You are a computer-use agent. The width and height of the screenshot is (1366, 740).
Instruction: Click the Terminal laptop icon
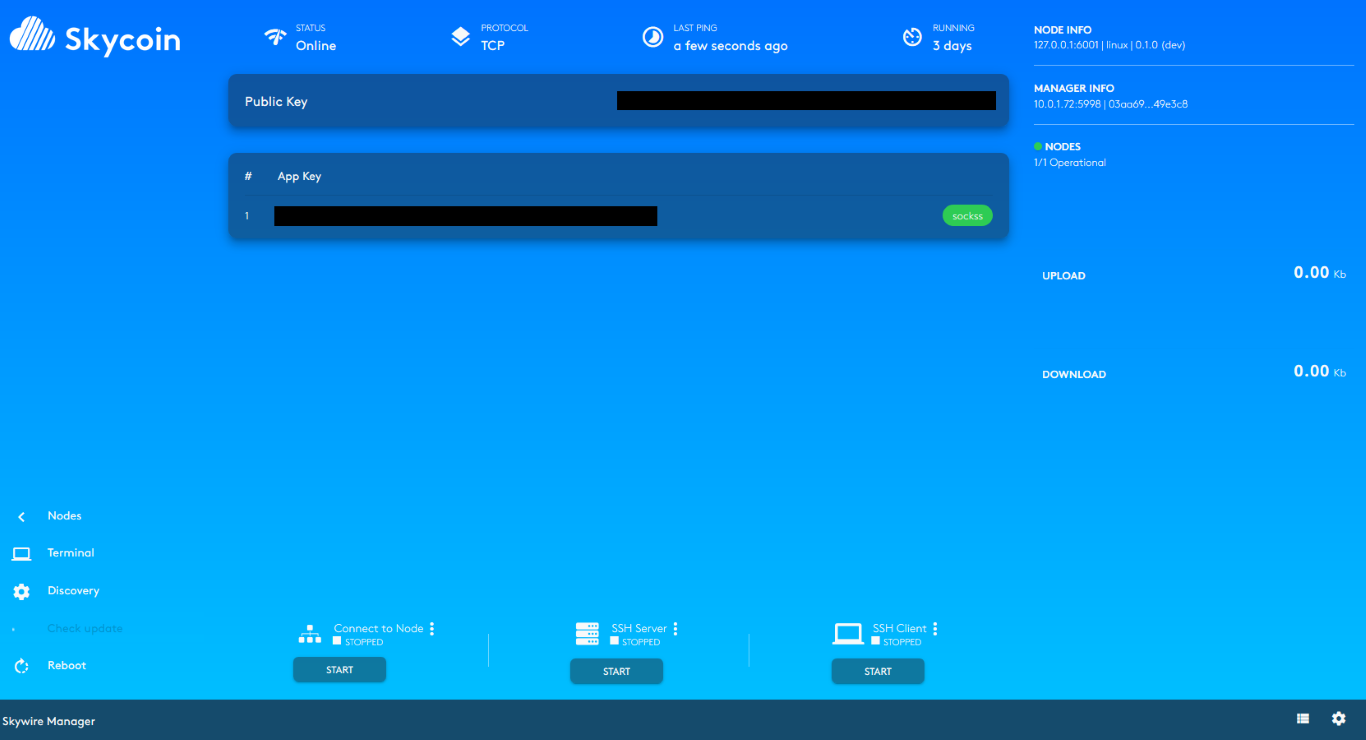(x=21, y=554)
